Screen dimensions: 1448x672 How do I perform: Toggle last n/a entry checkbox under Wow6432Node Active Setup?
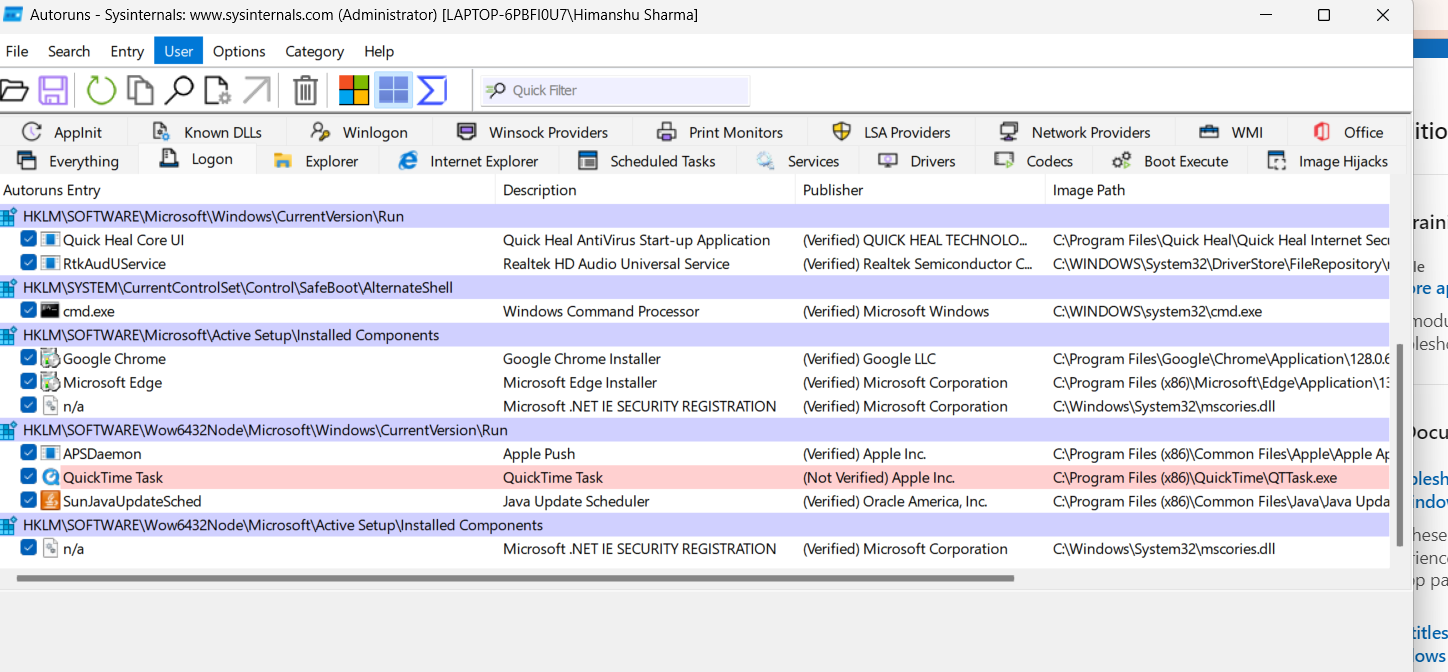[x=28, y=548]
